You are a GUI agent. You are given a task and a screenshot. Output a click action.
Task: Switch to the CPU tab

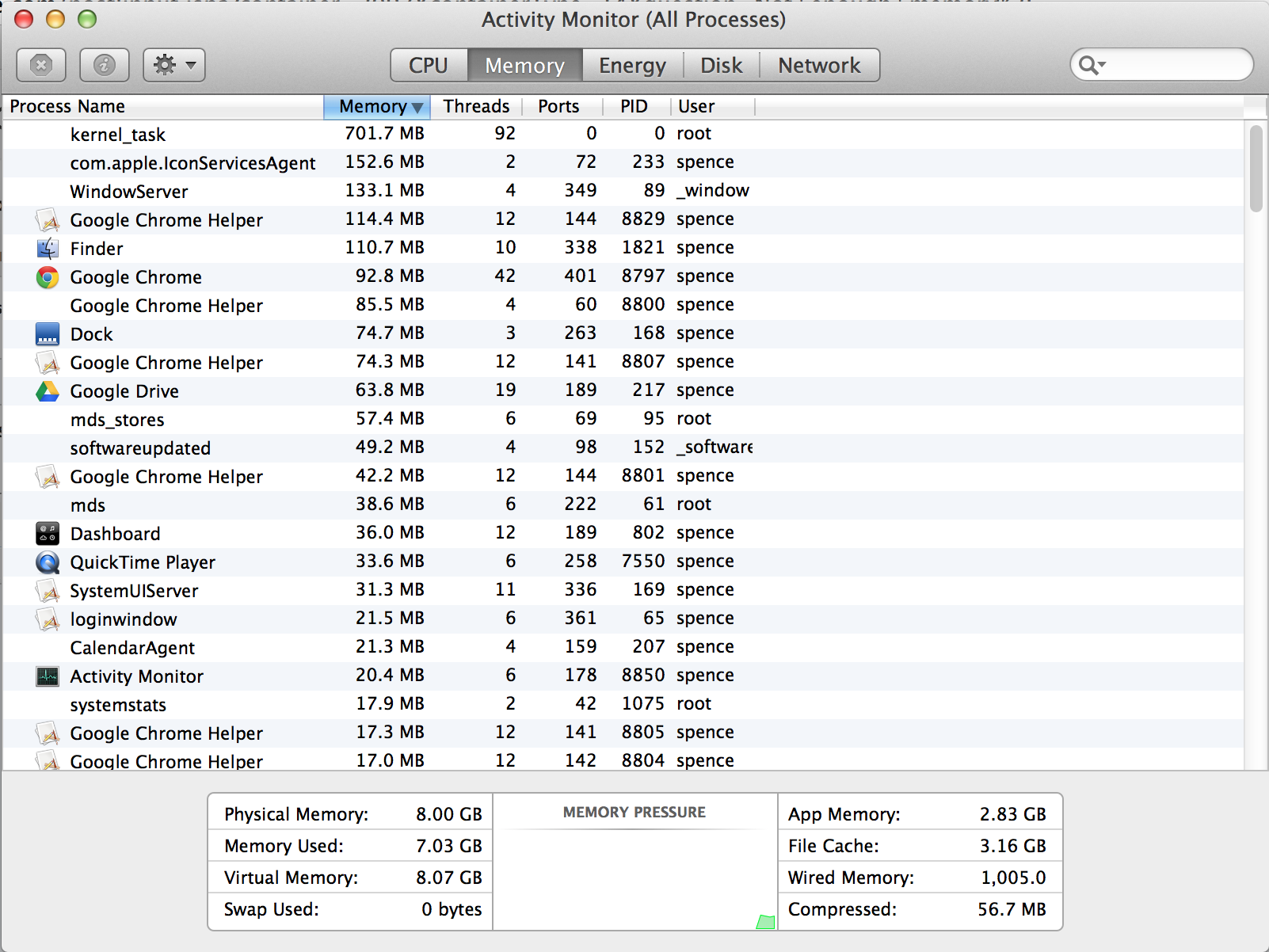(x=429, y=65)
